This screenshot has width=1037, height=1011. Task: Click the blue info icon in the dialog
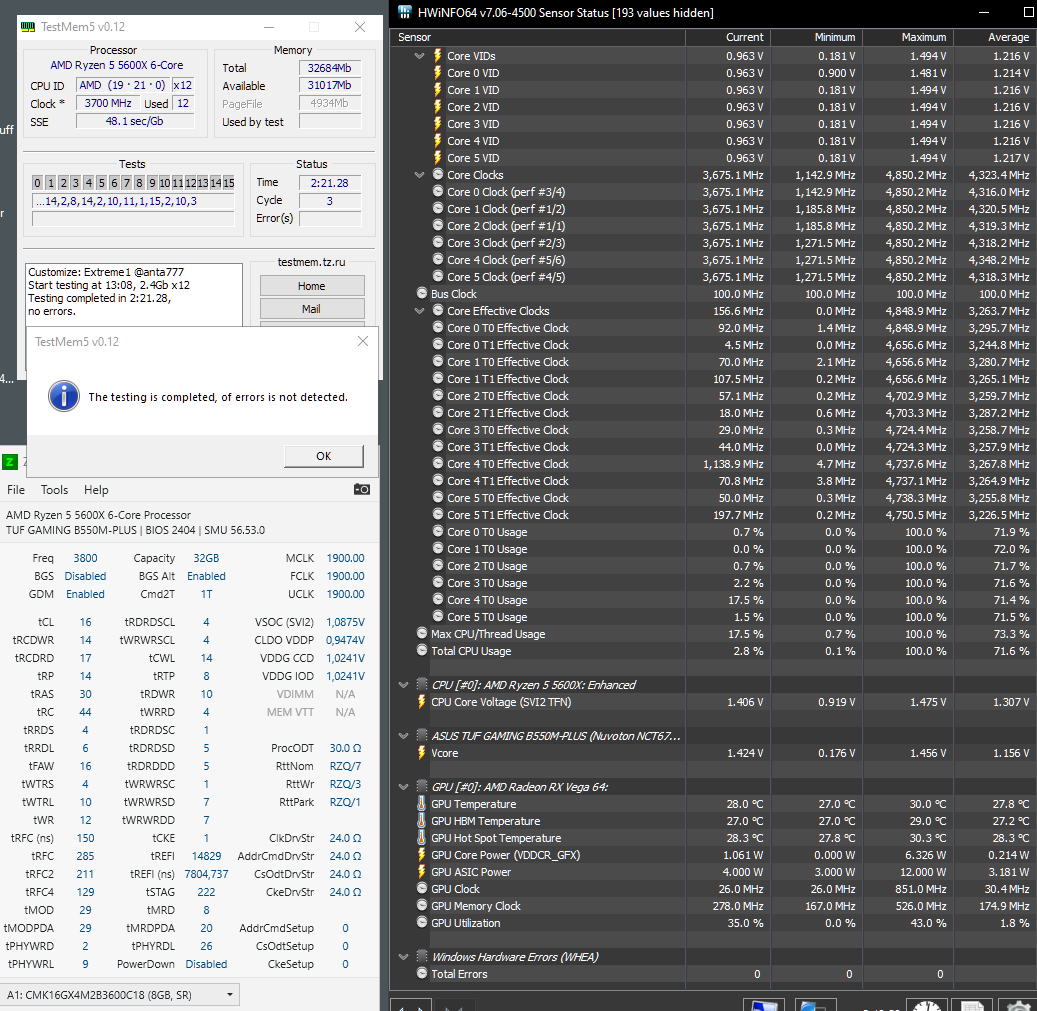(64, 397)
